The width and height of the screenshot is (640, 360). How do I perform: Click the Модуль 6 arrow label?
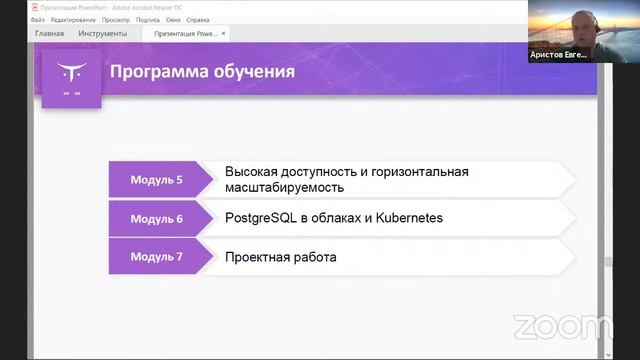pos(161,219)
